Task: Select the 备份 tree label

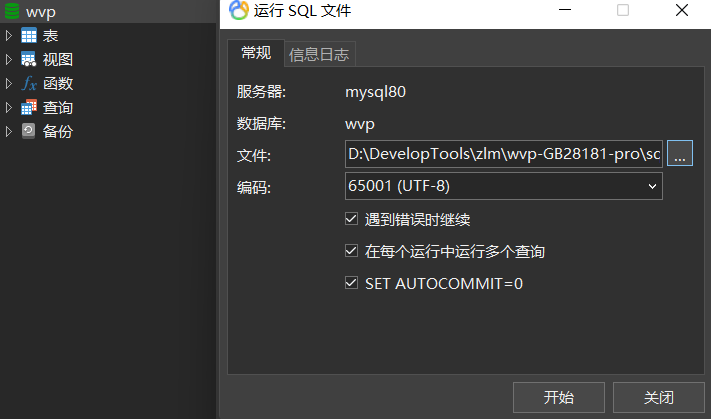Action: pyautogui.click(x=58, y=131)
